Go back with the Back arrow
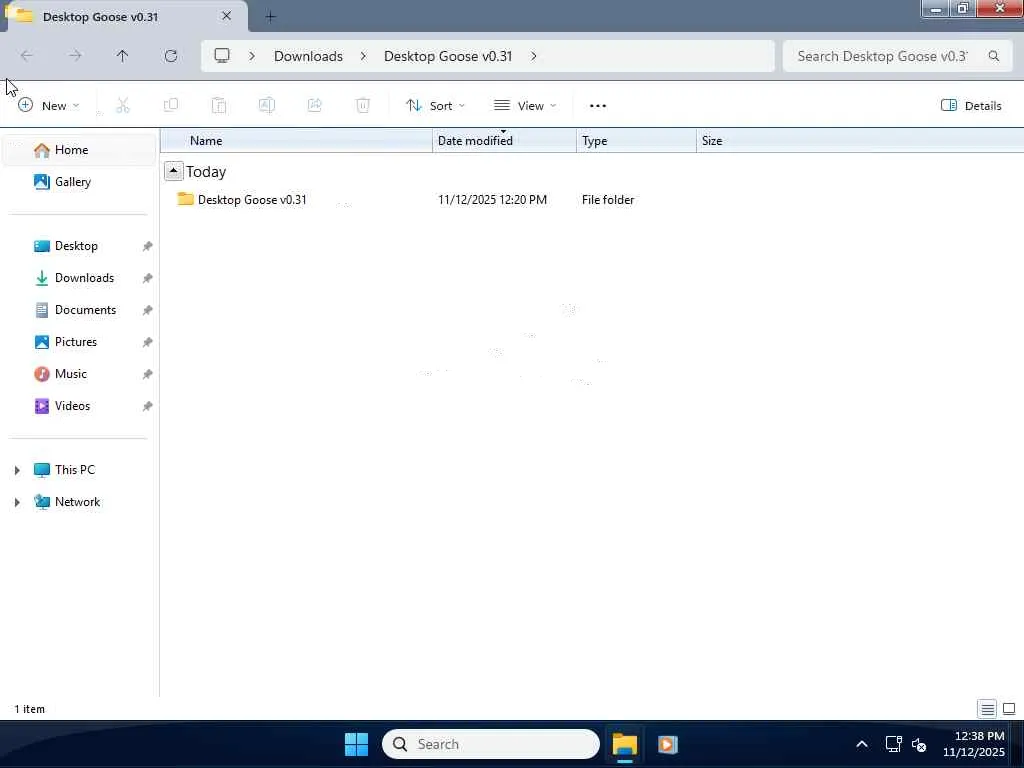 pos(27,56)
